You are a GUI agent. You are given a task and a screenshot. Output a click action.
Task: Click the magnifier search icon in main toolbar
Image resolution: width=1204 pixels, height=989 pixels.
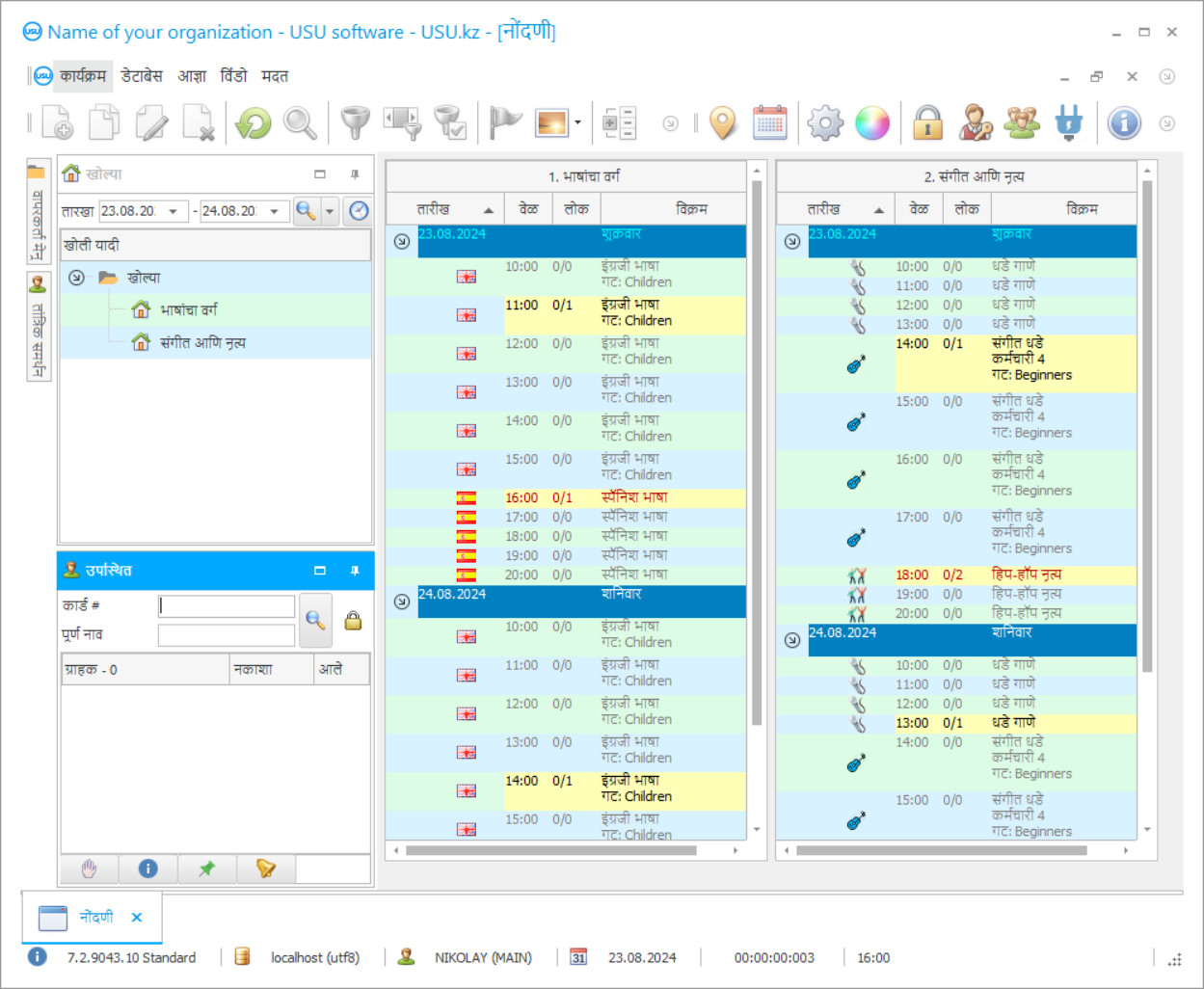pyautogui.click(x=300, y=122)
